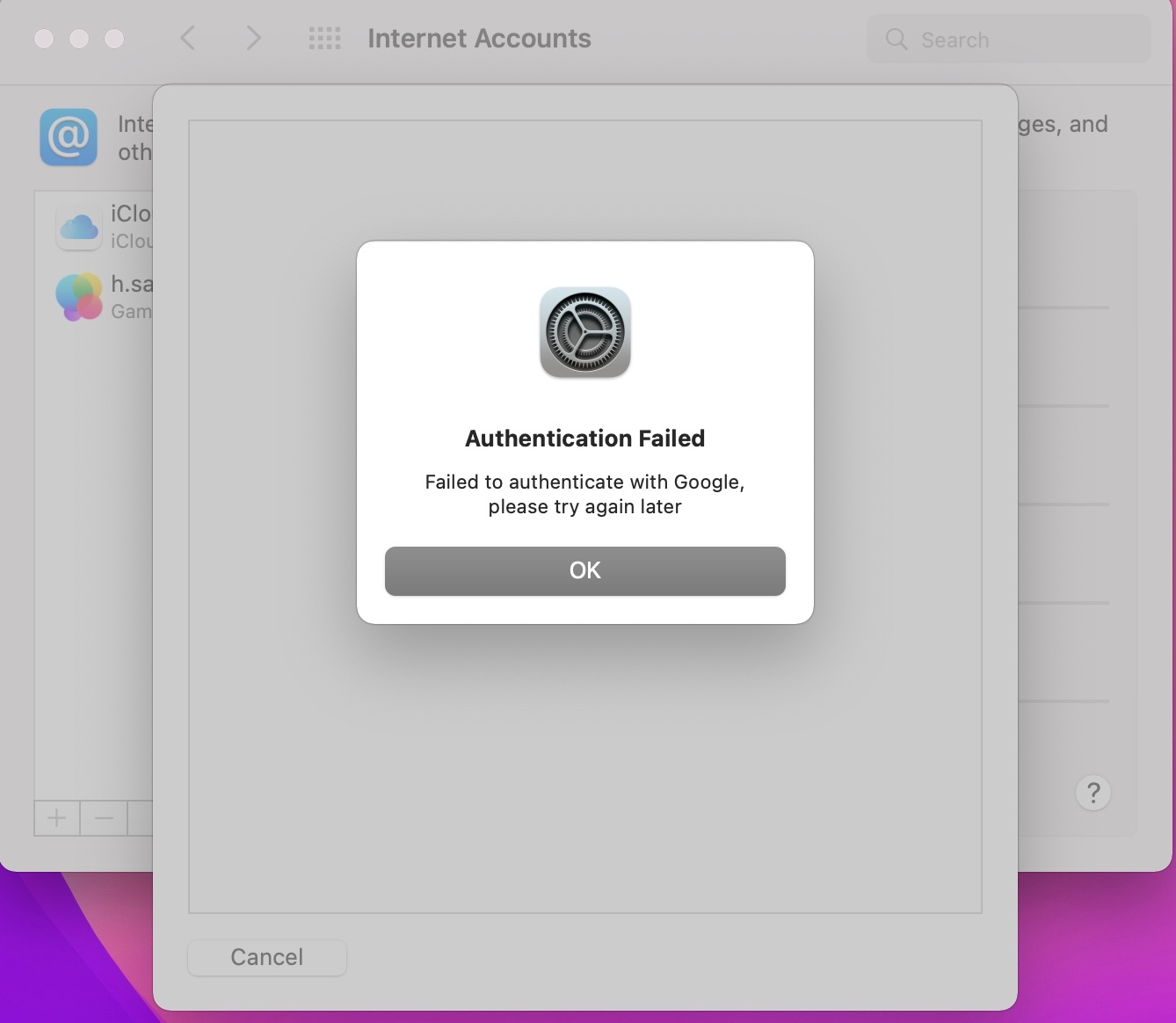Click the magnifying glass search icon
This screenshot has height=1023, width=1176.
point(896,40)
